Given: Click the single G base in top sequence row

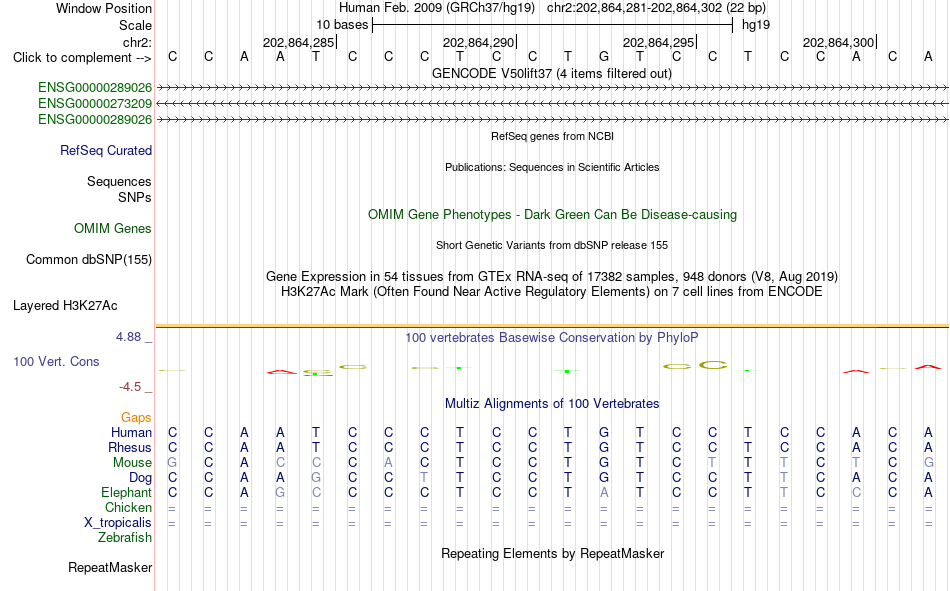Looking at the screenshot, I should pyautogui.click(x=603, y=57).
